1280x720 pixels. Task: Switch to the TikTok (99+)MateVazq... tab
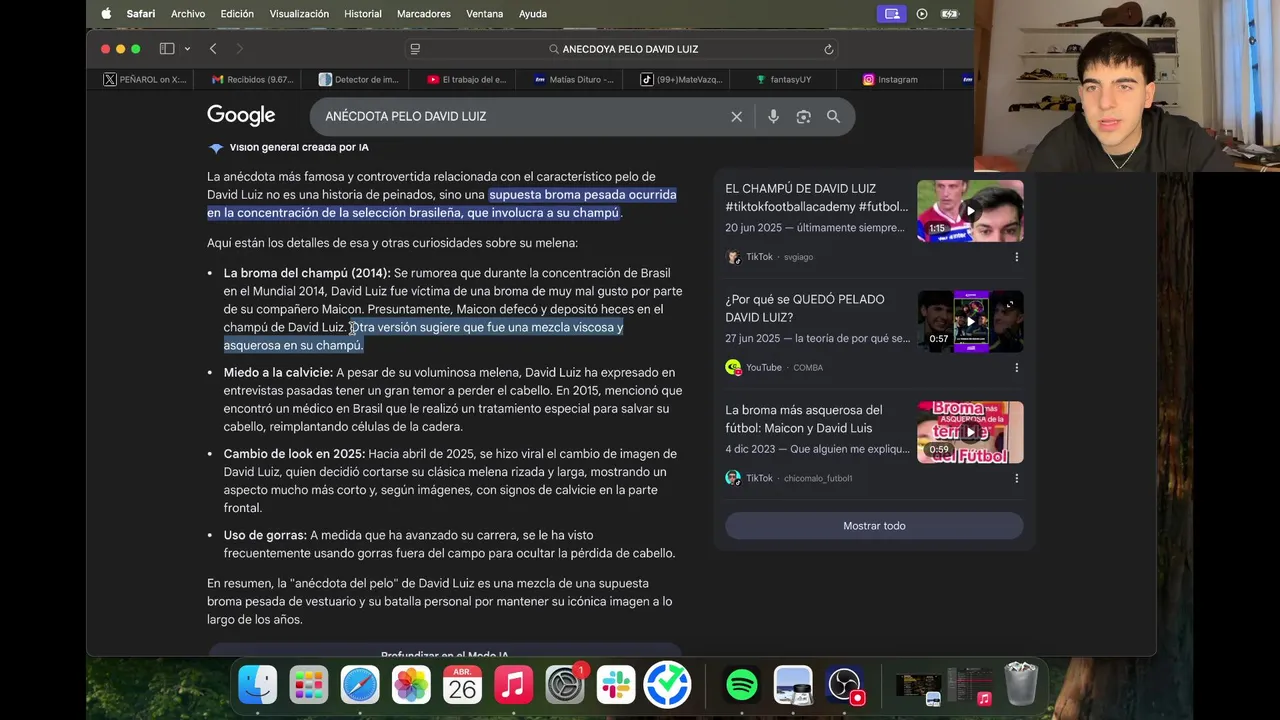681,79
